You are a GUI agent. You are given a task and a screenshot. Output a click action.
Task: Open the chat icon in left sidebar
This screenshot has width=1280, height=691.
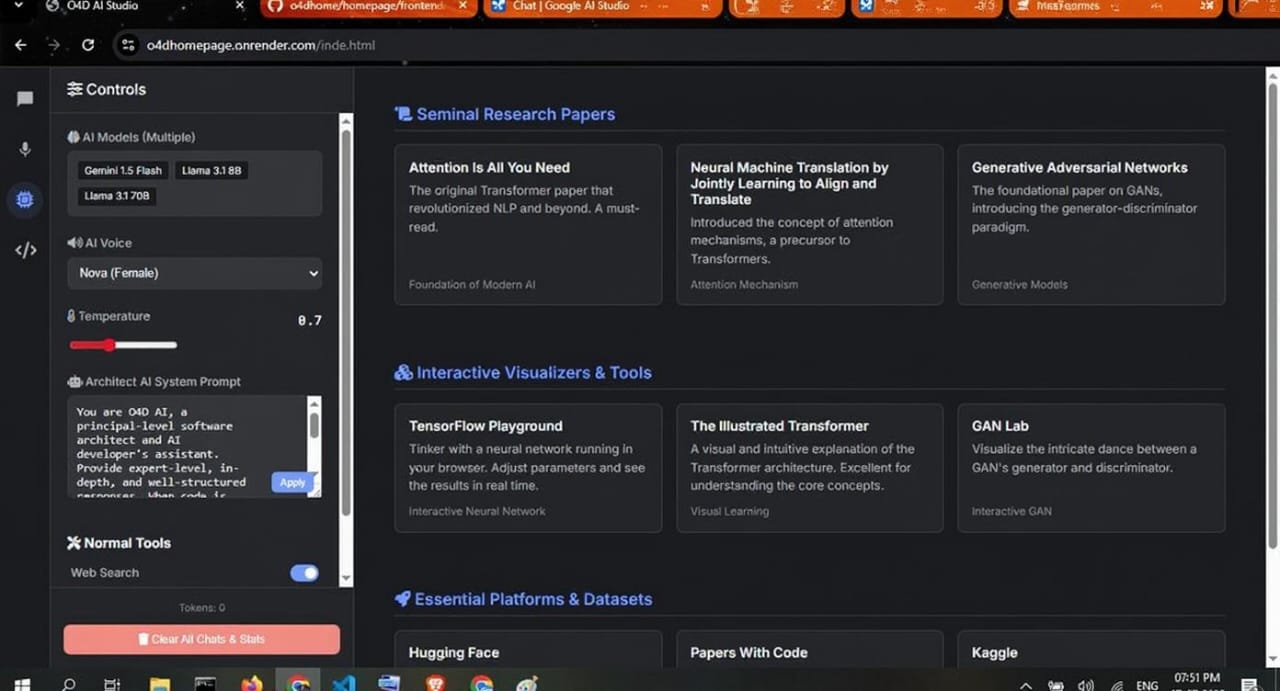tap(25, 99)
